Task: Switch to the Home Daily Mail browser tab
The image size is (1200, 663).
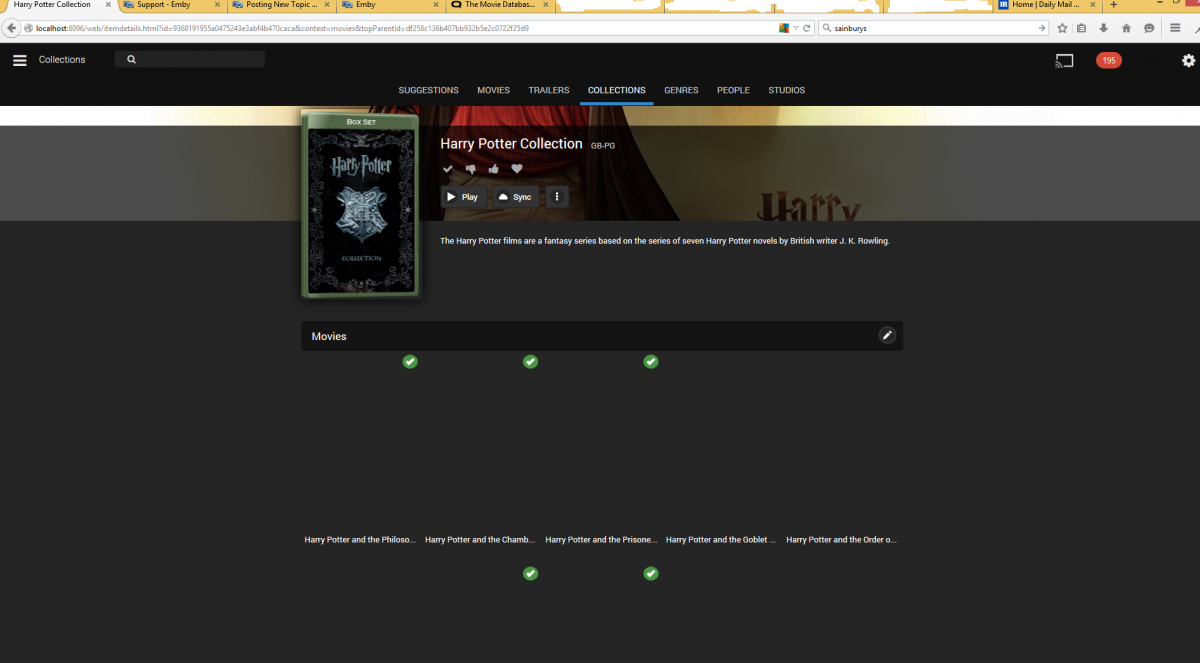Action: (1048, 5)
